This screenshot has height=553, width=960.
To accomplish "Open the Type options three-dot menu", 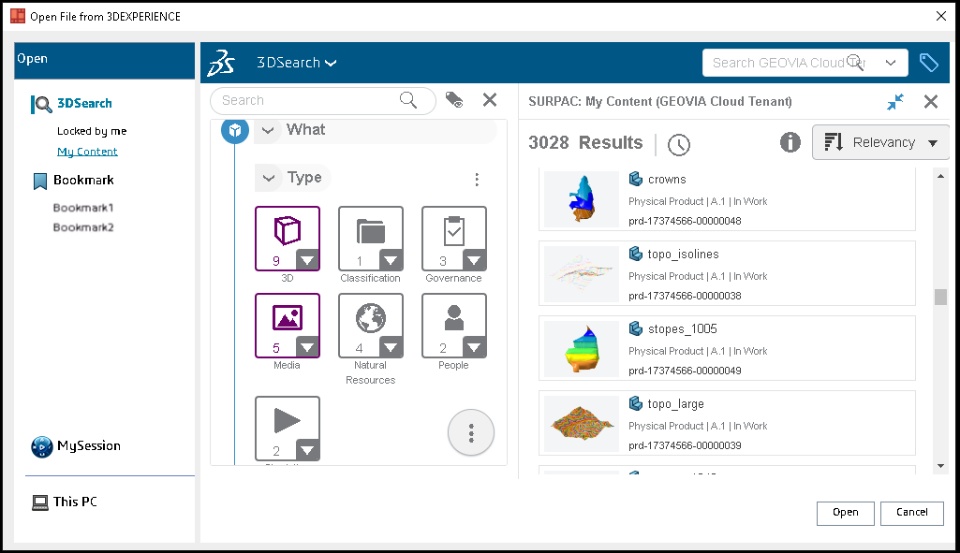I will point(477,179).
